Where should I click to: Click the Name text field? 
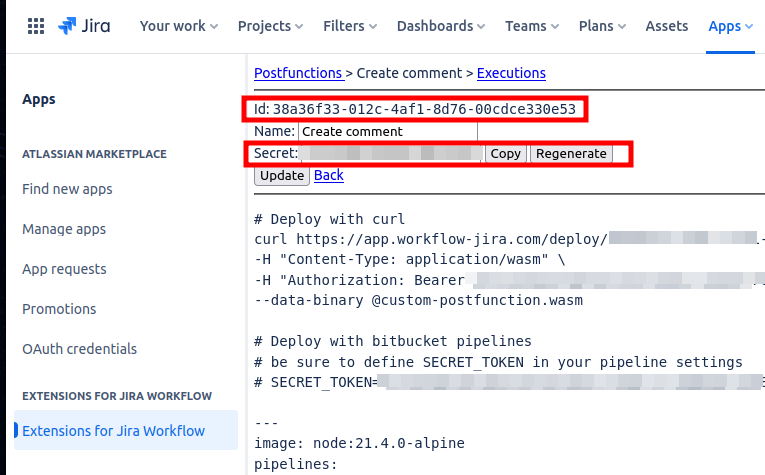[387, 131]
